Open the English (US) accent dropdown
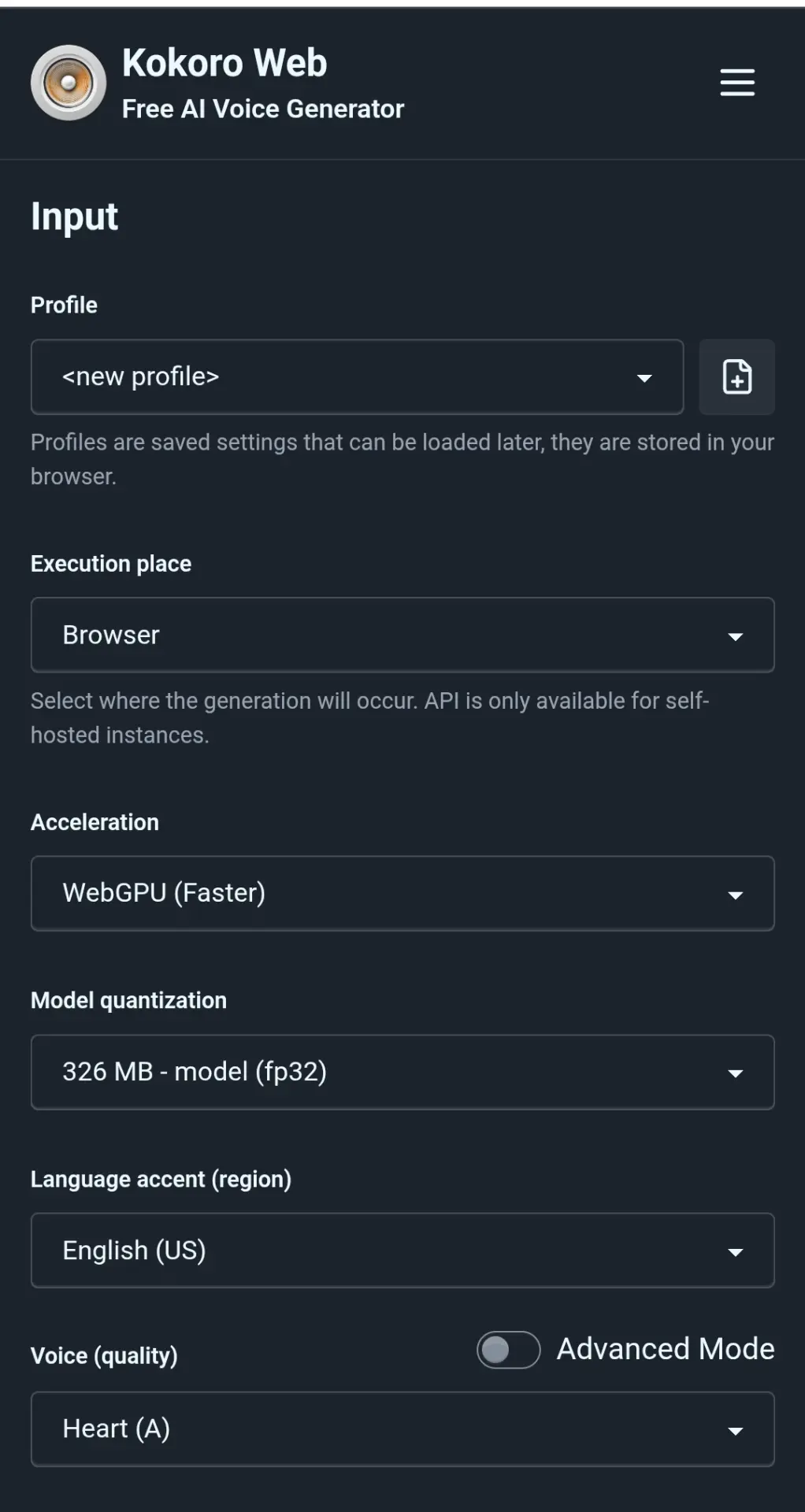Image resolution: width=805 pixels, height=1512 pixels. [402, 1251]
